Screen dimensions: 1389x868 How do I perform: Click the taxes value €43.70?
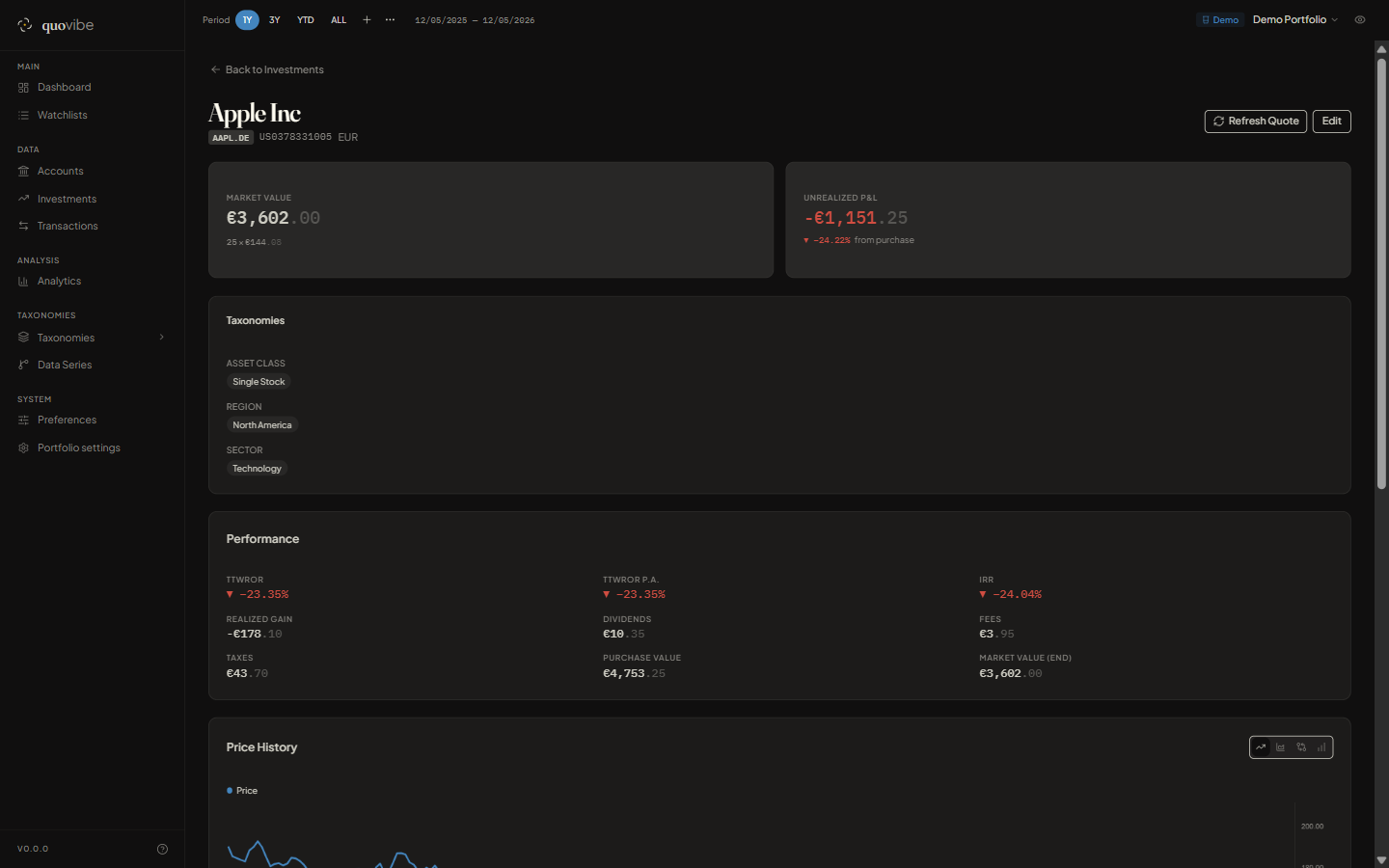click(247, 674)
